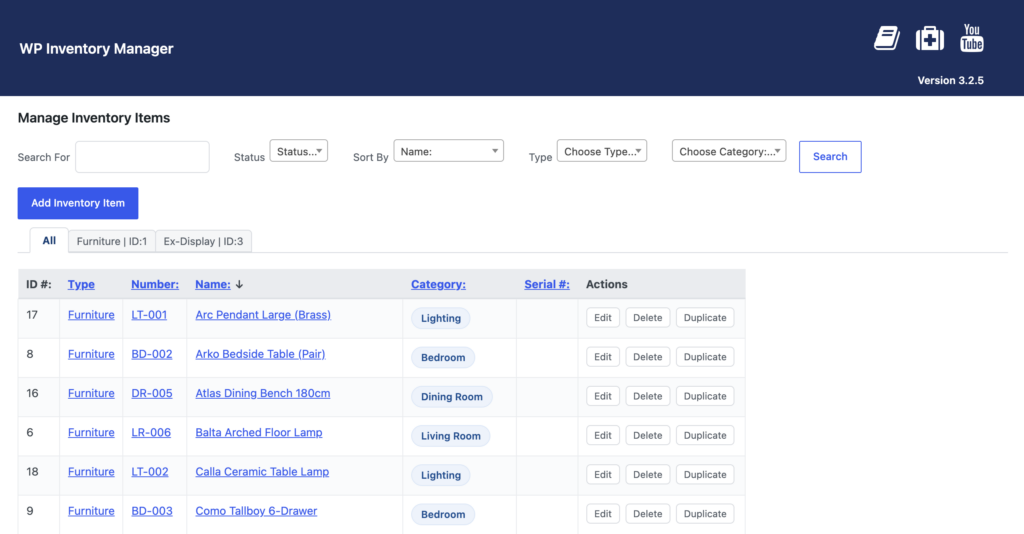The width and height of the screenshot is (1024, 534).
Task: Delete the Atlas Dining Bench item
Action: click(x=648, y=396)
